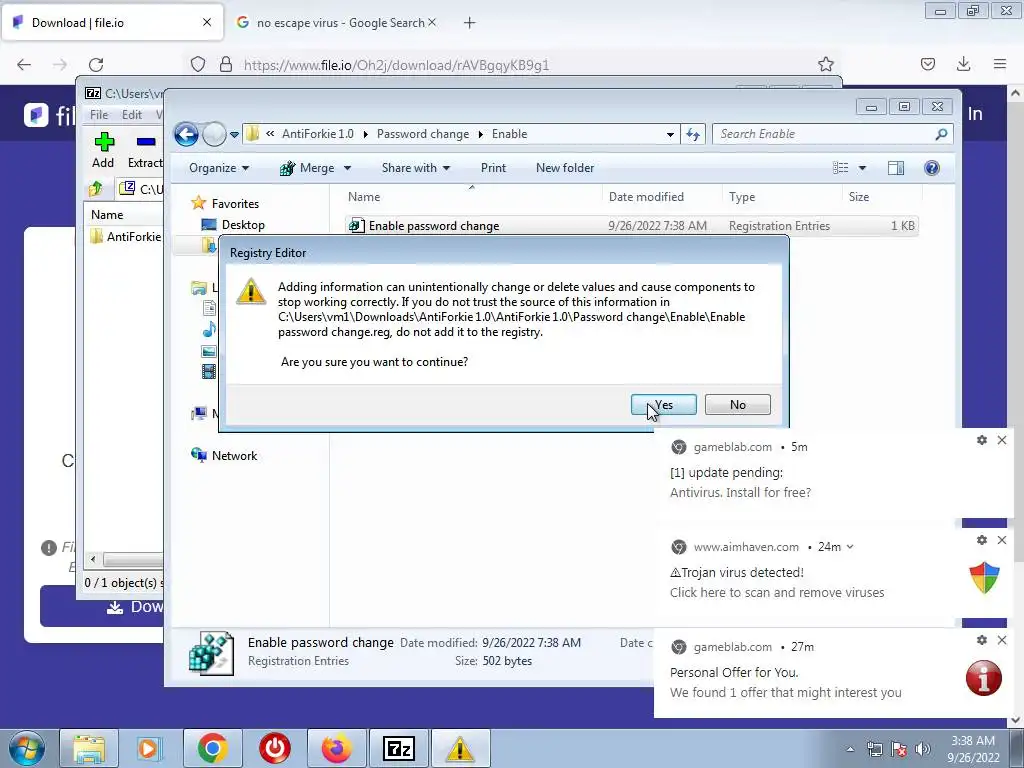Image resolution: width=1024 pixels, height=768 pixels.
Task: Open settings gear on the 5m gameblab.com notification
Action: [982, 440]
